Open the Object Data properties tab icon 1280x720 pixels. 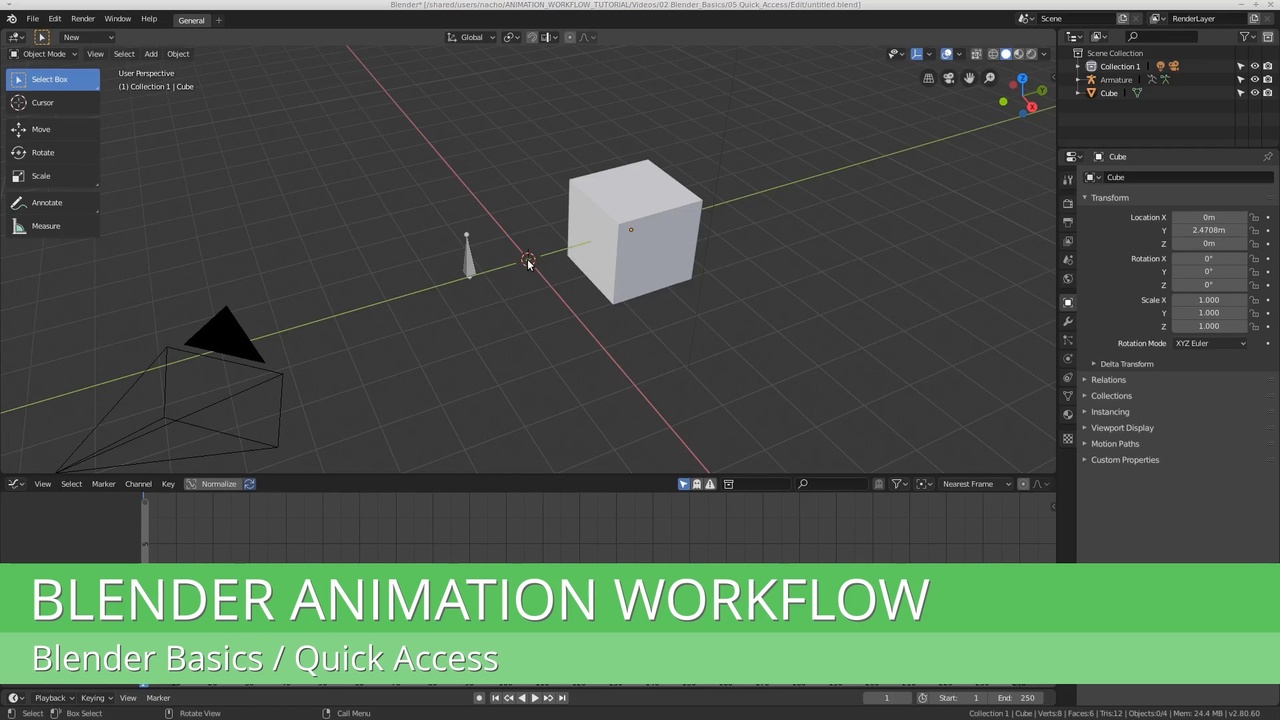[x=1068, y=397]
